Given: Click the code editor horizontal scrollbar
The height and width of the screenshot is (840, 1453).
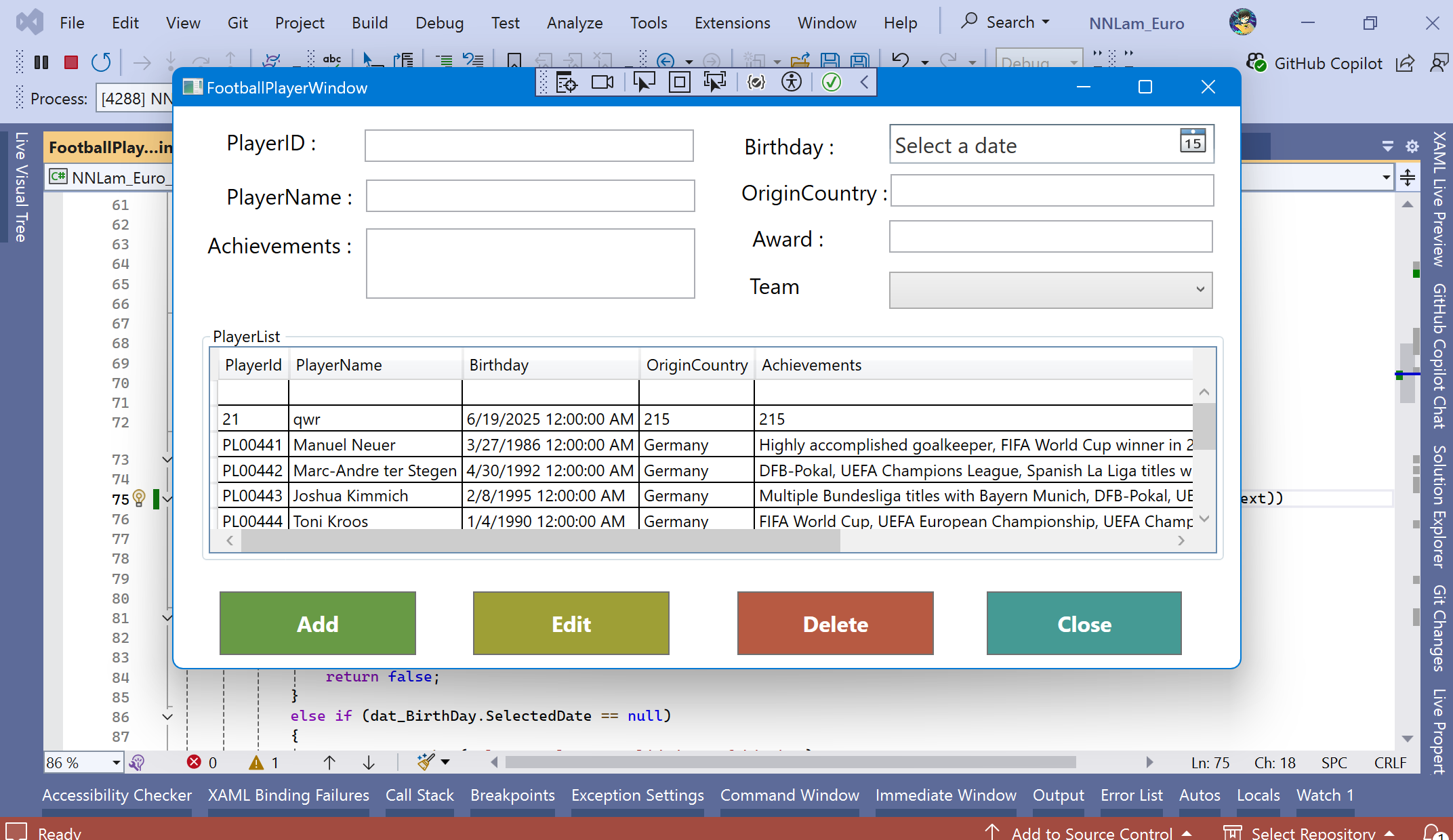Looking at the screenshot, I should point(790,762).
